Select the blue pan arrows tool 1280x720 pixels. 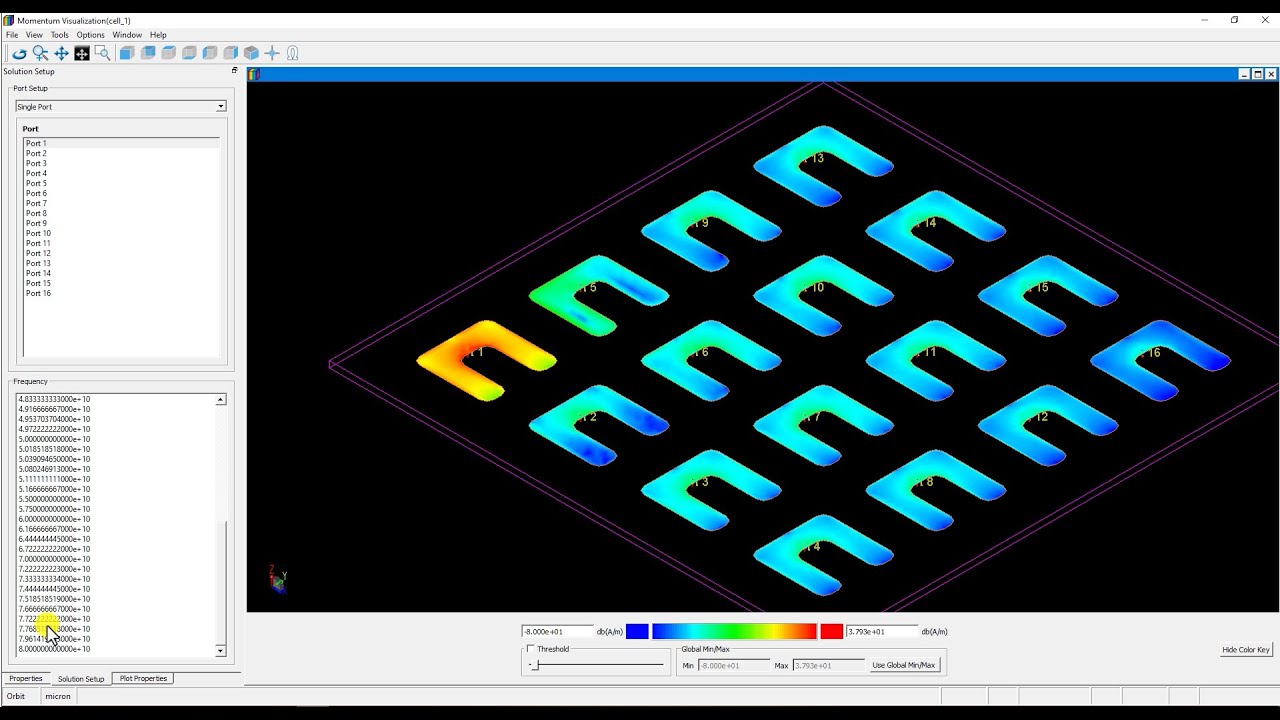[x=61, y=53]
